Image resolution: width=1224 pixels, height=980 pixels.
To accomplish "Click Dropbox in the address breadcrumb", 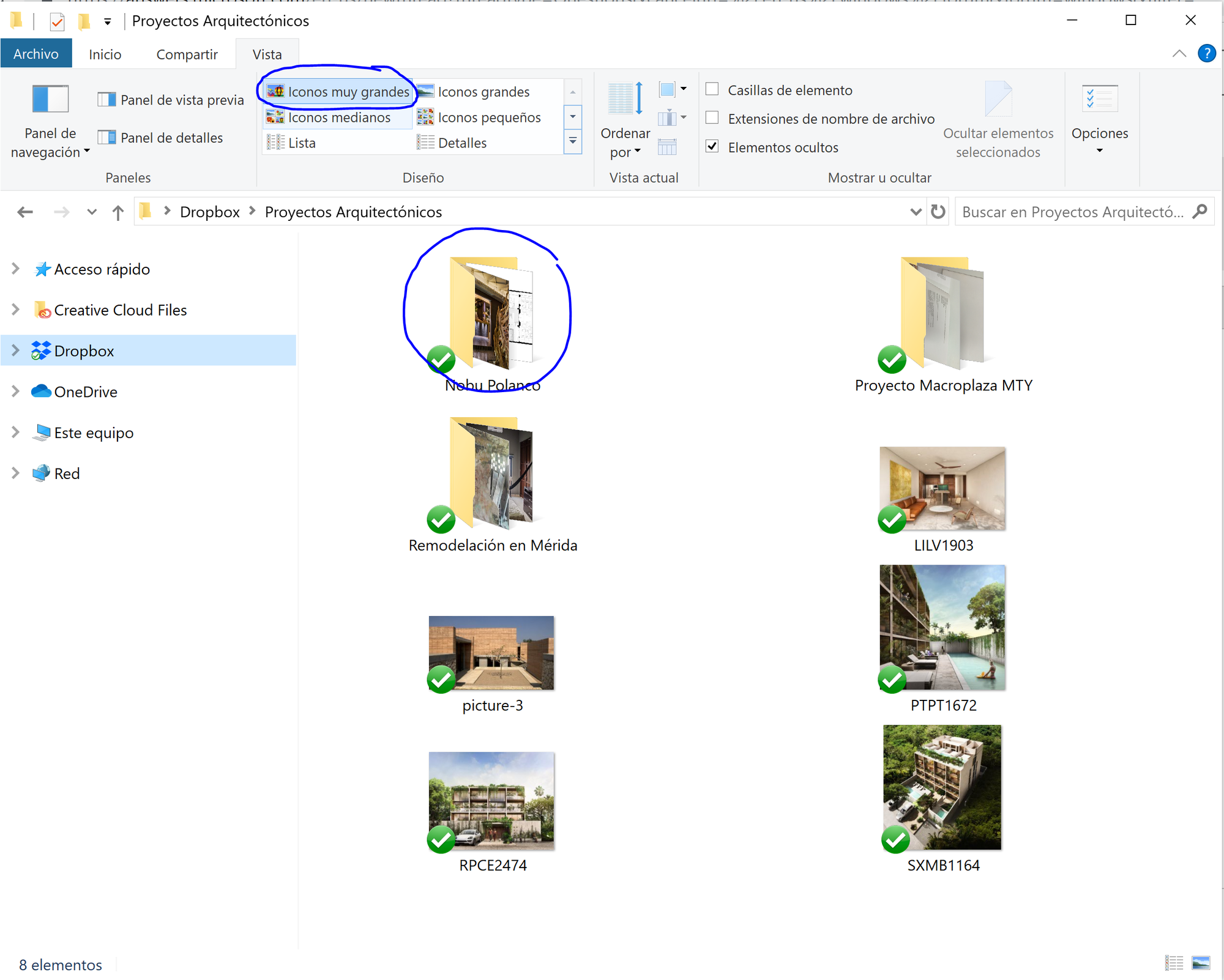I will pyautogui.click(x=210, y=212).
